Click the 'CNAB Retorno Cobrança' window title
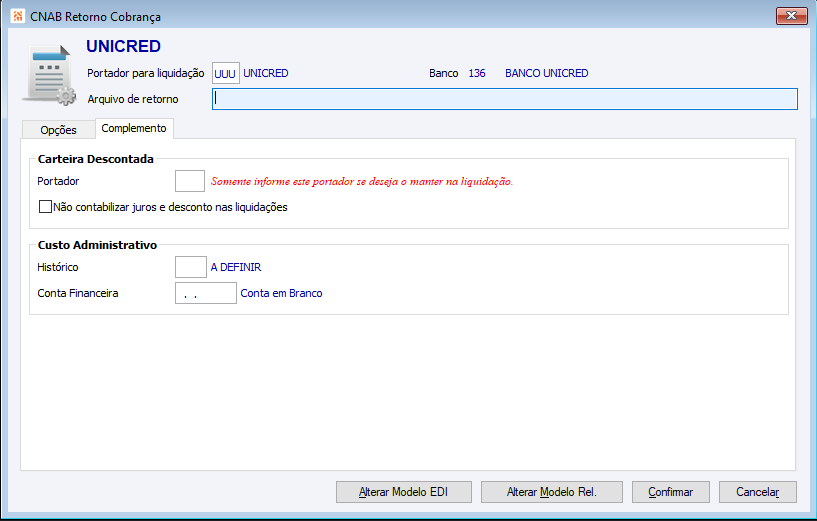Viewport: 817px width, 521px height. 95,17
